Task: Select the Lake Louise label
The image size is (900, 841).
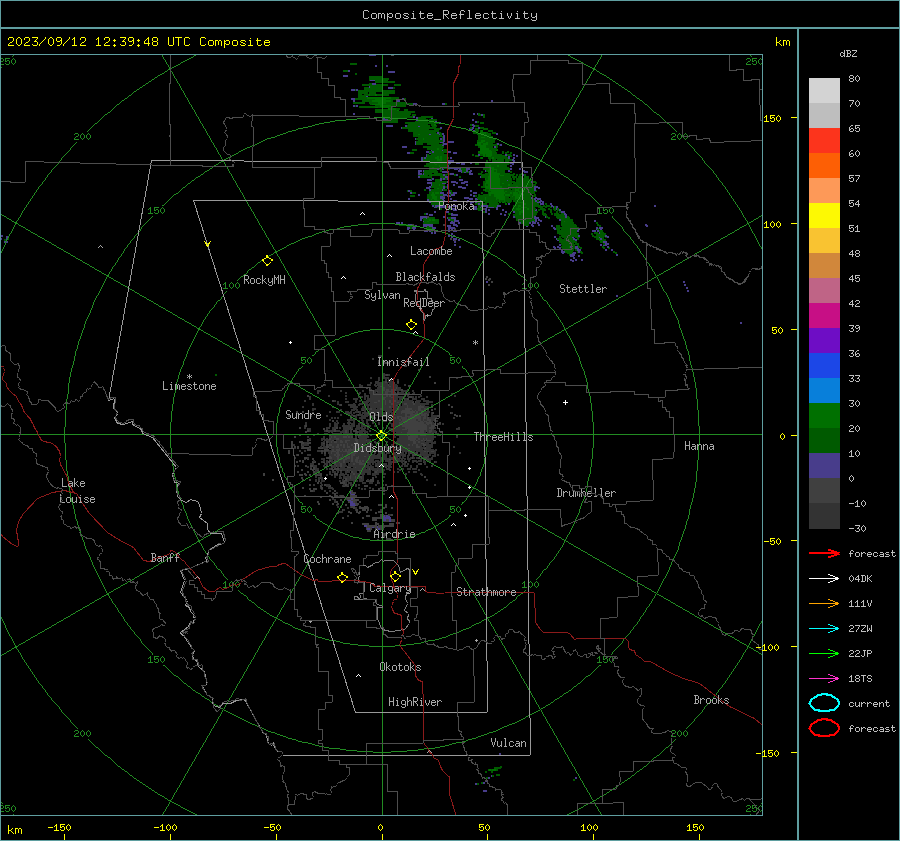Action: pyautogui.click(x=77, y=491)
